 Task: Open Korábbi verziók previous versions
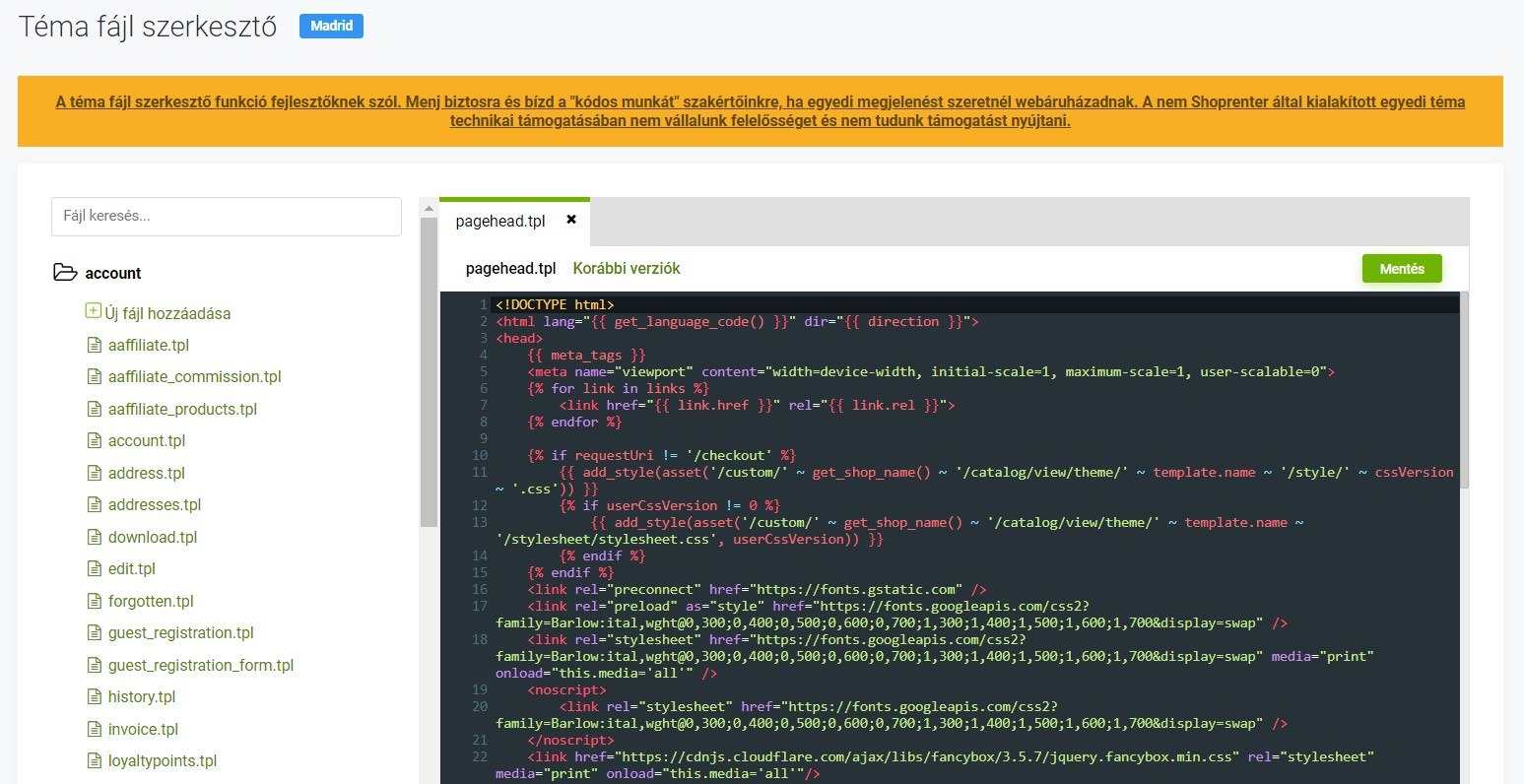click(x=627, y=268)
